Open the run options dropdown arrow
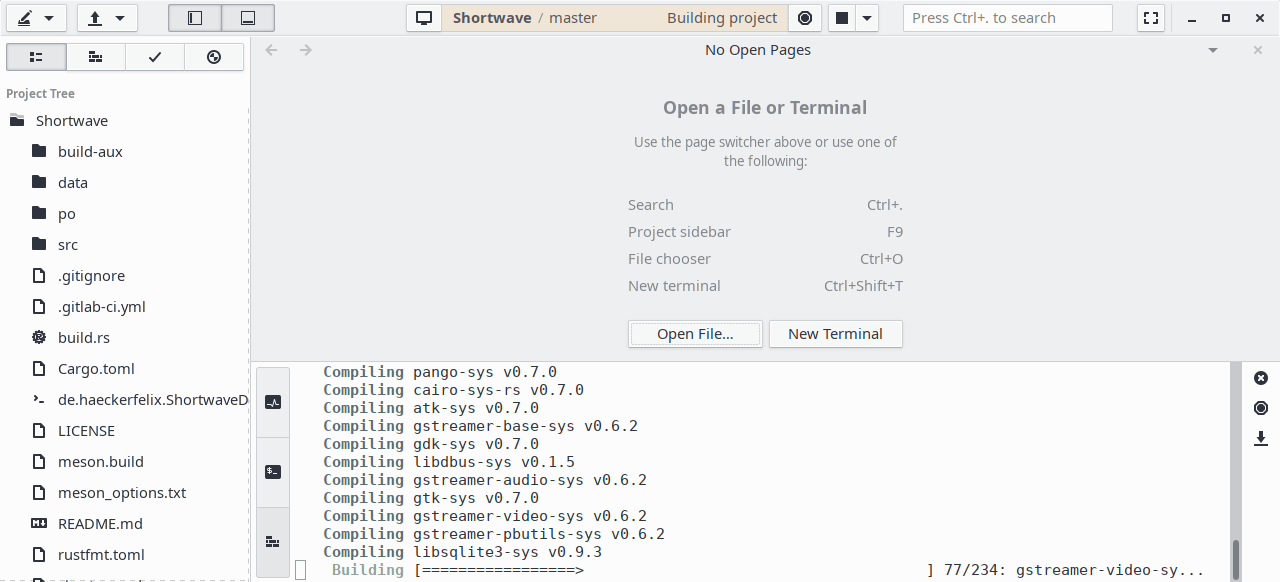 (x=867, y=18)
